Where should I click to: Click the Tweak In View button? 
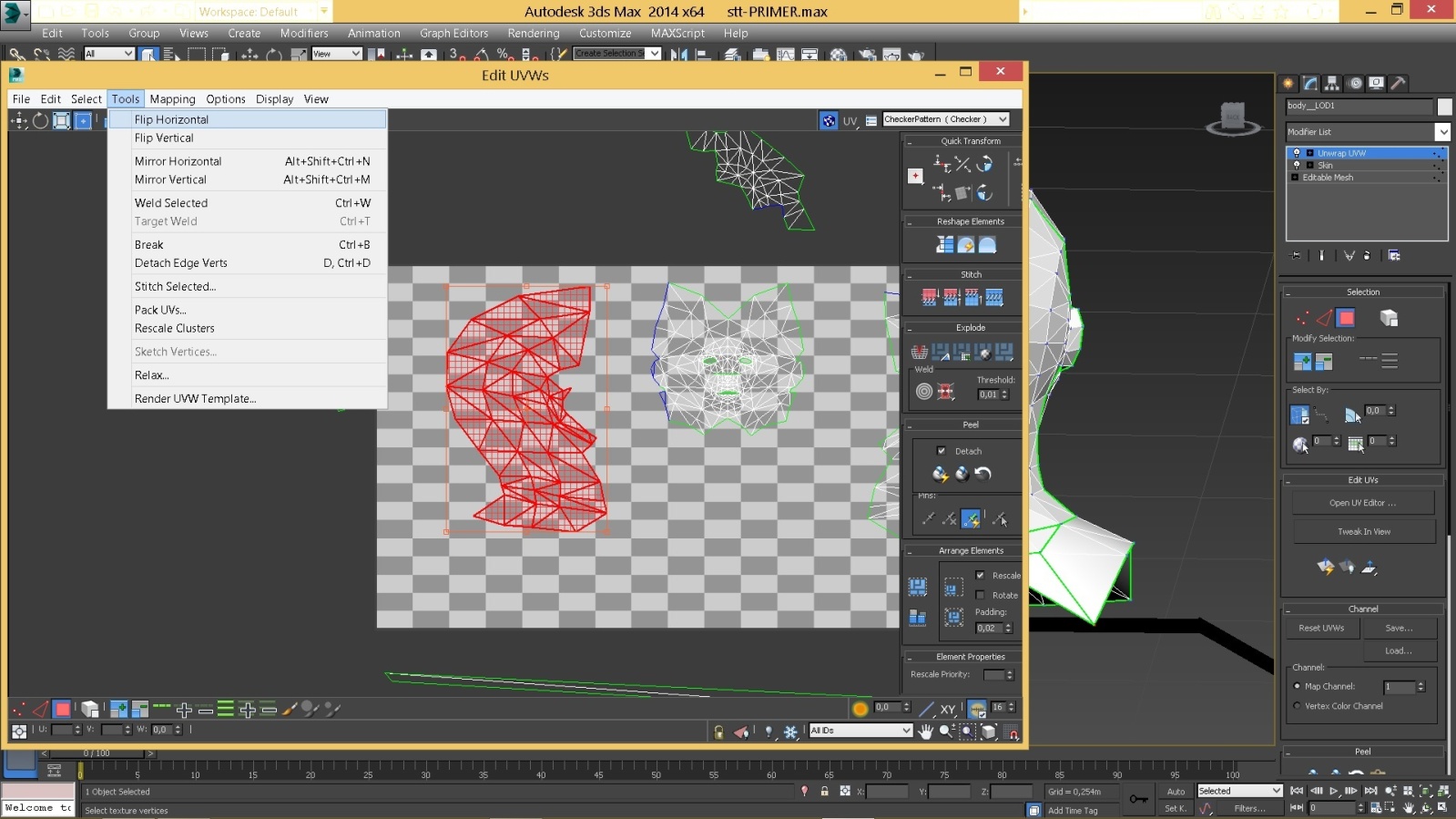1363,532
